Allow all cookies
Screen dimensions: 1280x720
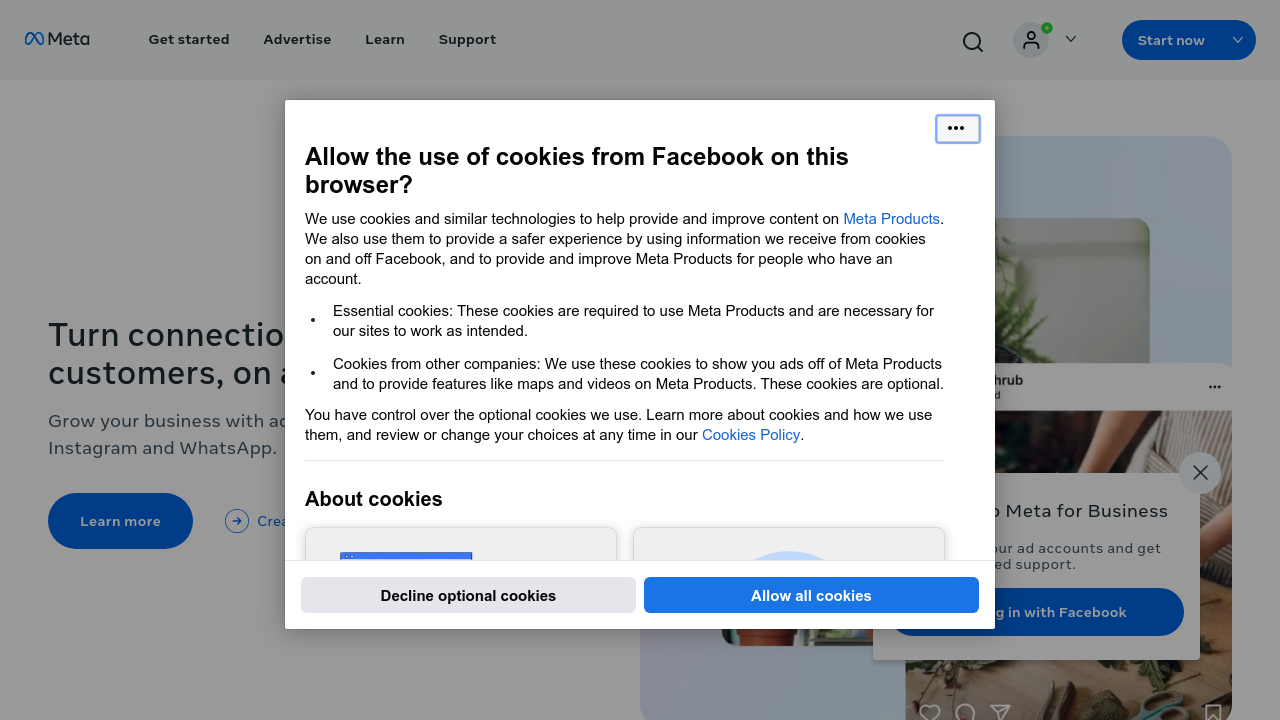[811, 595]
